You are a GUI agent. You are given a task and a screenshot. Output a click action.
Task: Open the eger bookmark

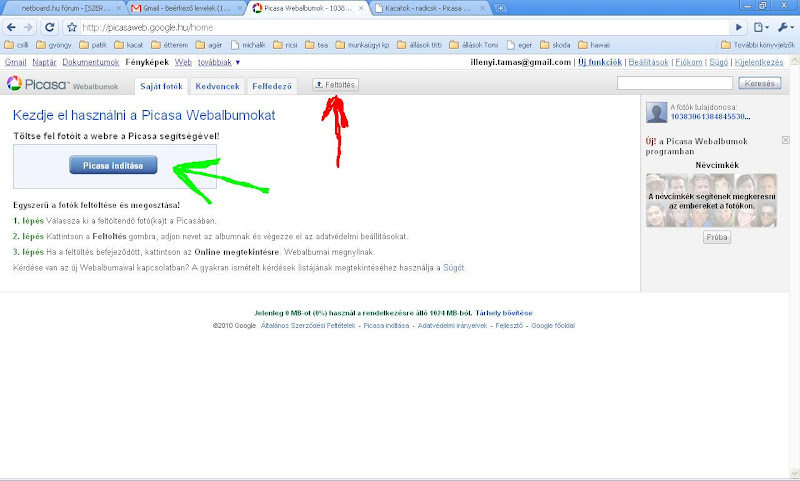[x=519, y=45]
